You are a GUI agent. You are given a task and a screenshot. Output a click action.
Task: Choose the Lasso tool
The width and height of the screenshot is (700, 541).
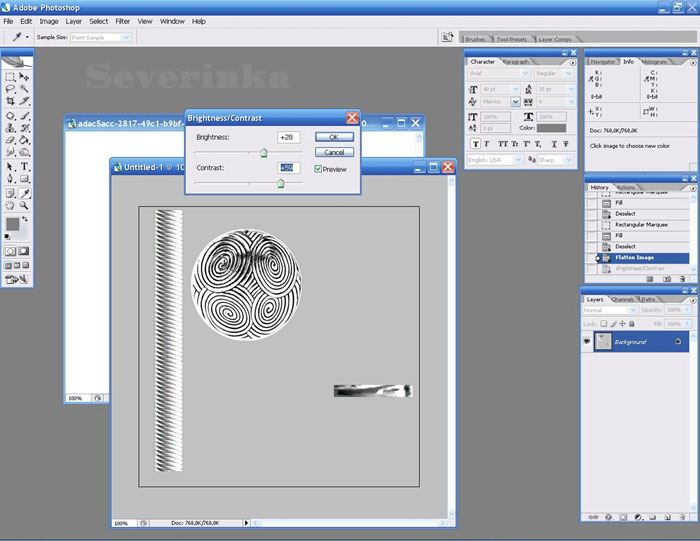11,88
